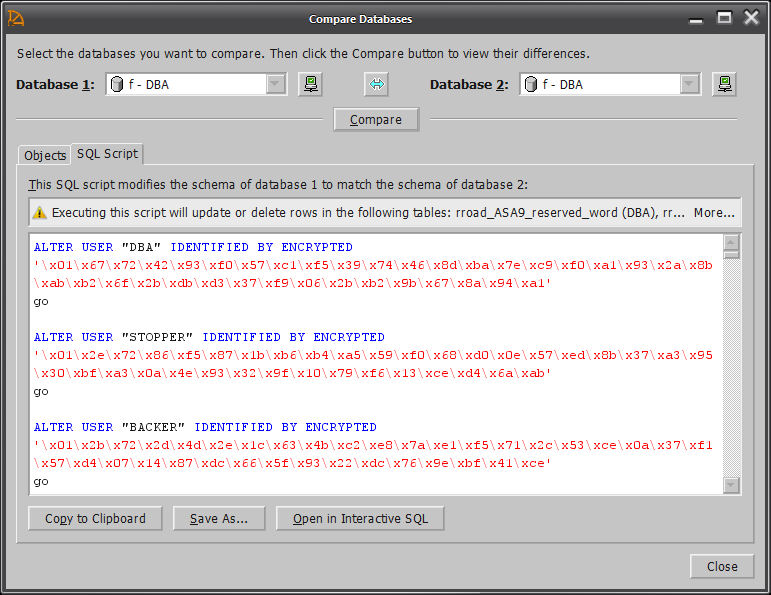
Task: Click the Save As... button
Action: [x=219, y=519]
